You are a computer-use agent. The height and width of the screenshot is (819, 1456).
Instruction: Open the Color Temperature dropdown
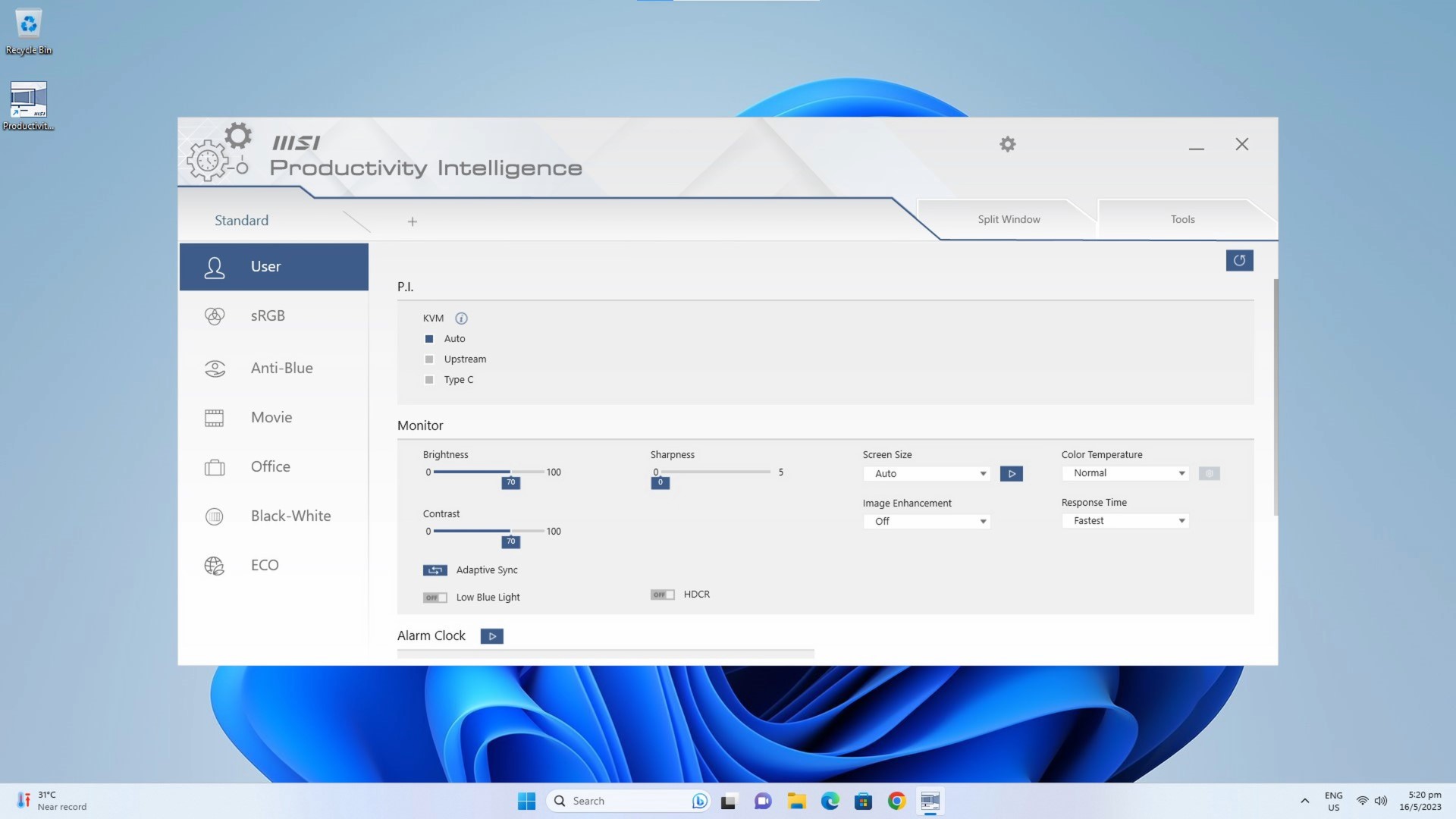coord(1125,472)
